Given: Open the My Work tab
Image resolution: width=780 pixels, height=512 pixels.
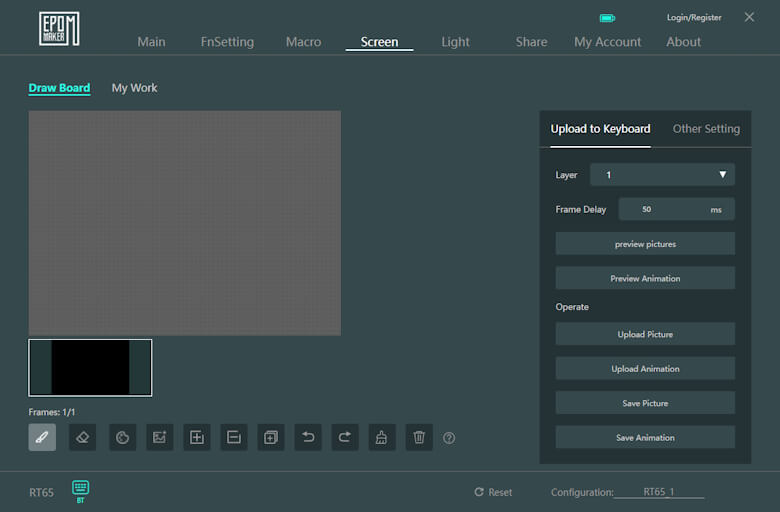Looking at the screenshot, I should [x=134, y=88].
